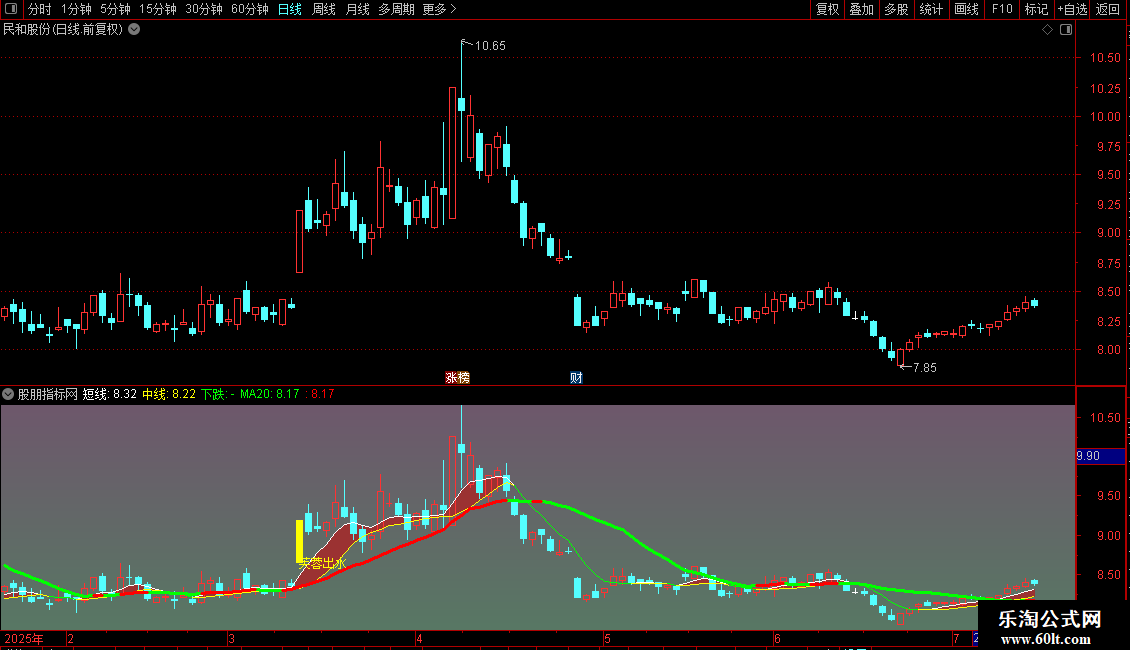Open the 股朋指标网 indicator dropdown arrow
Screen dimensions: 1130x650
coord(8,394)
